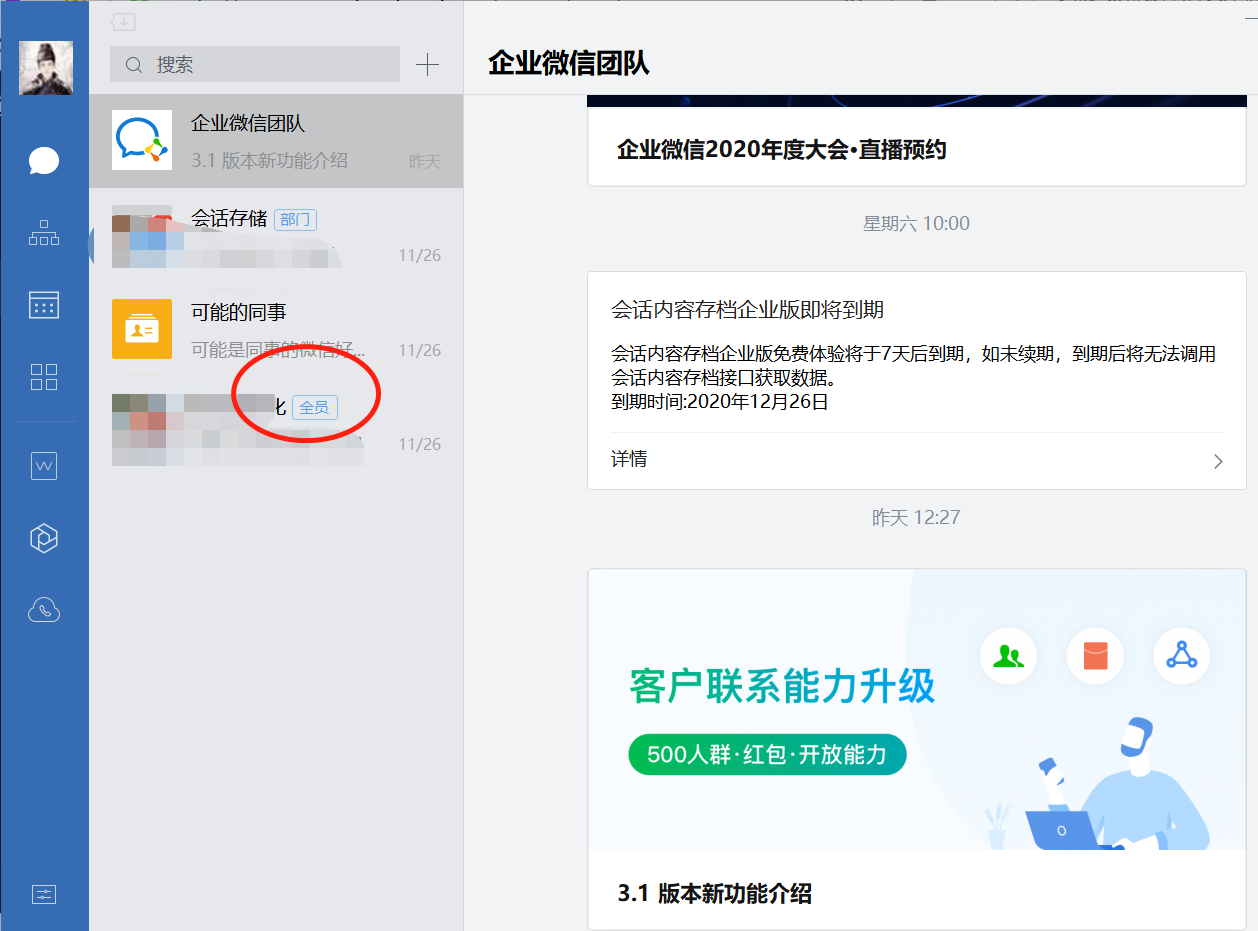Open the Contacts org chart icon

click(x=44, y=233)
